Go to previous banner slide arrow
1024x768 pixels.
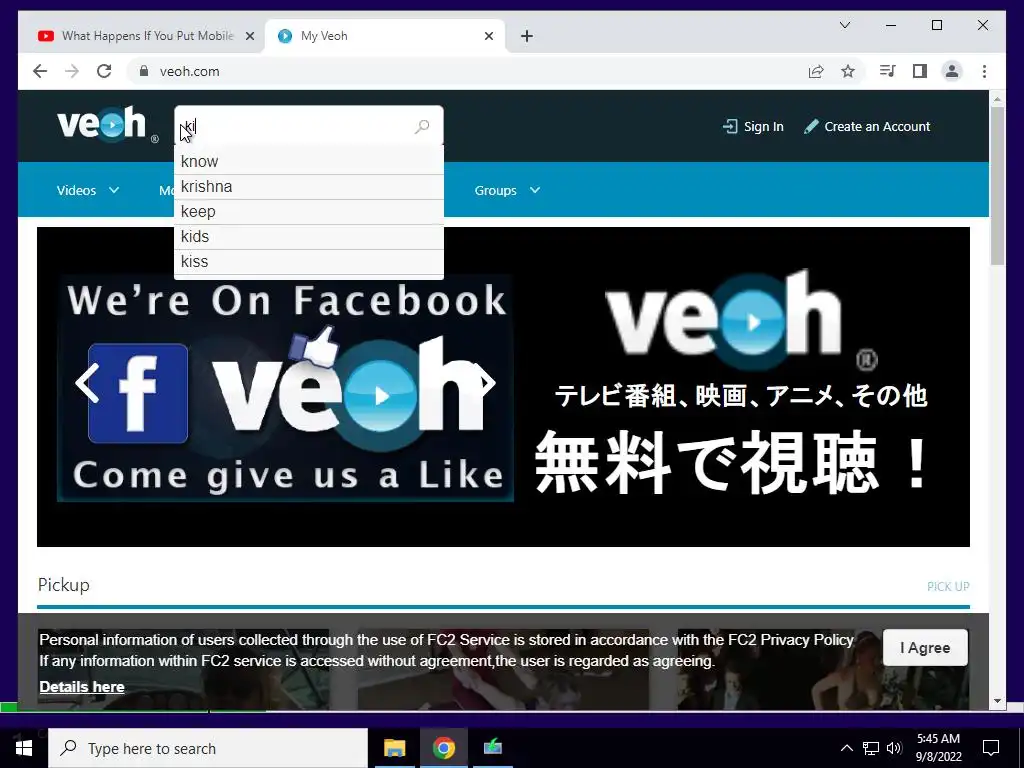pos(88,383)
